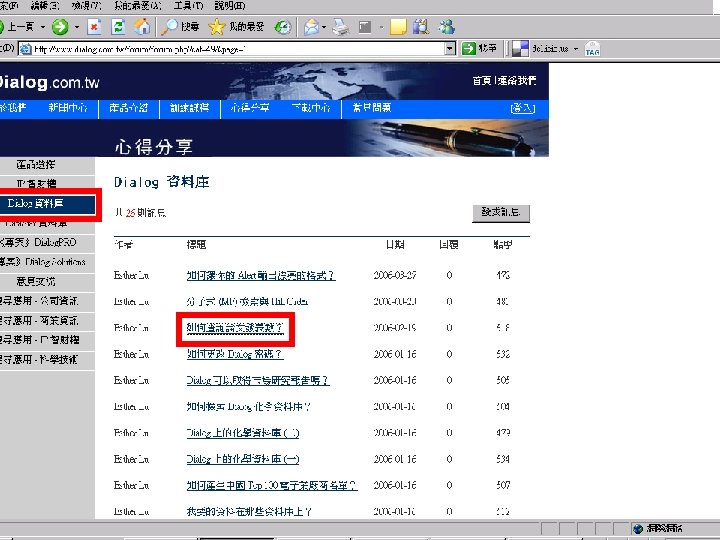Open the Search (搜尋) magnifier tool
The width and height of the screenshot is (720, 540).
point(180,27)
